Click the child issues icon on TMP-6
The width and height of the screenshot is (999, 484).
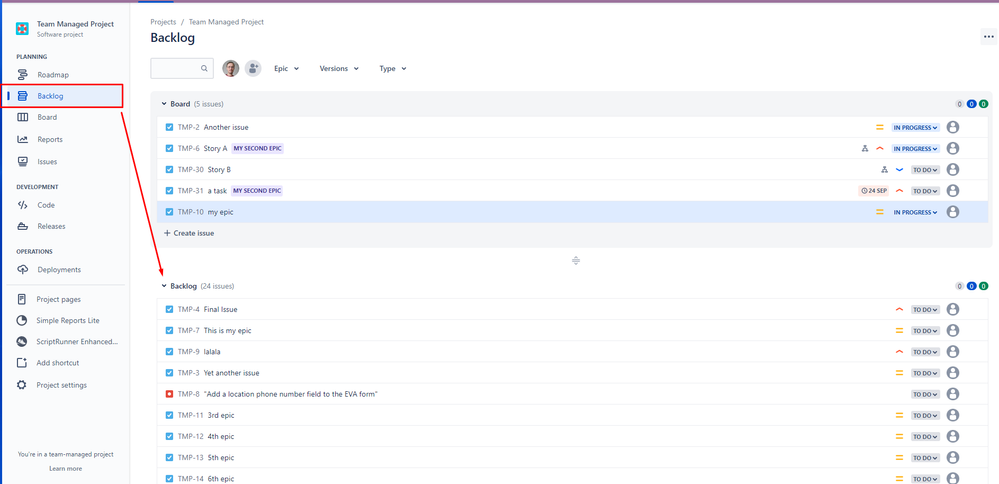(865, 148)
